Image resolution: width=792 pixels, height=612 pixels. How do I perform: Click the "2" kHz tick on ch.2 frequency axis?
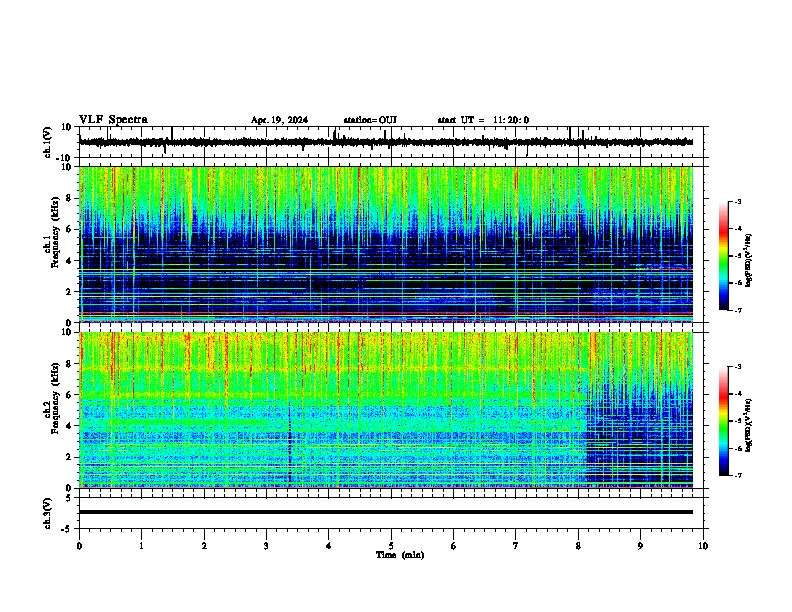(x=70, y=457)
